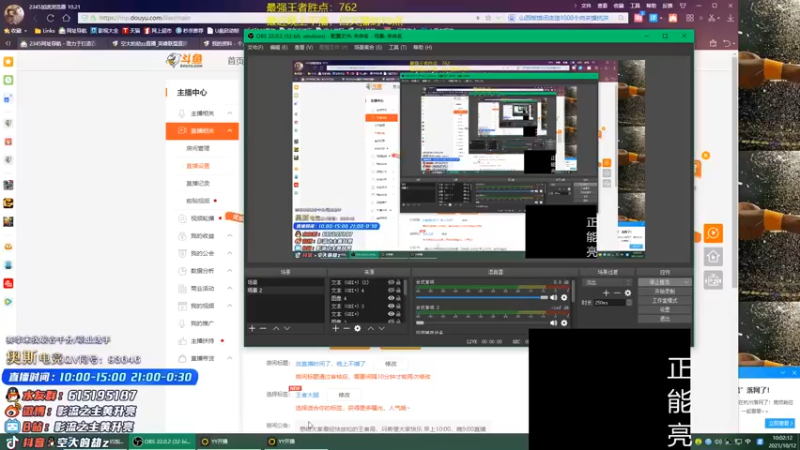This screenshot has width=800, height=450.
Task: Click floating home icon on page right
Action: (713, 257)
